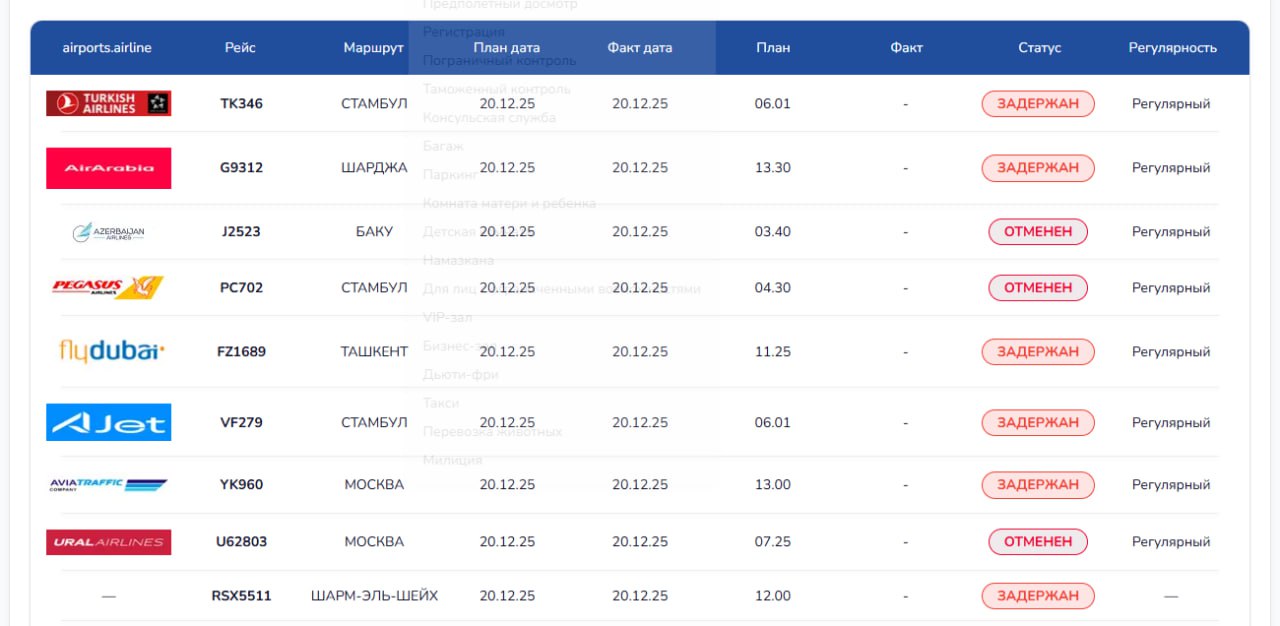Click ЗАДЕРЖАН status badge for flight TK346

[x=1038, y=104]
